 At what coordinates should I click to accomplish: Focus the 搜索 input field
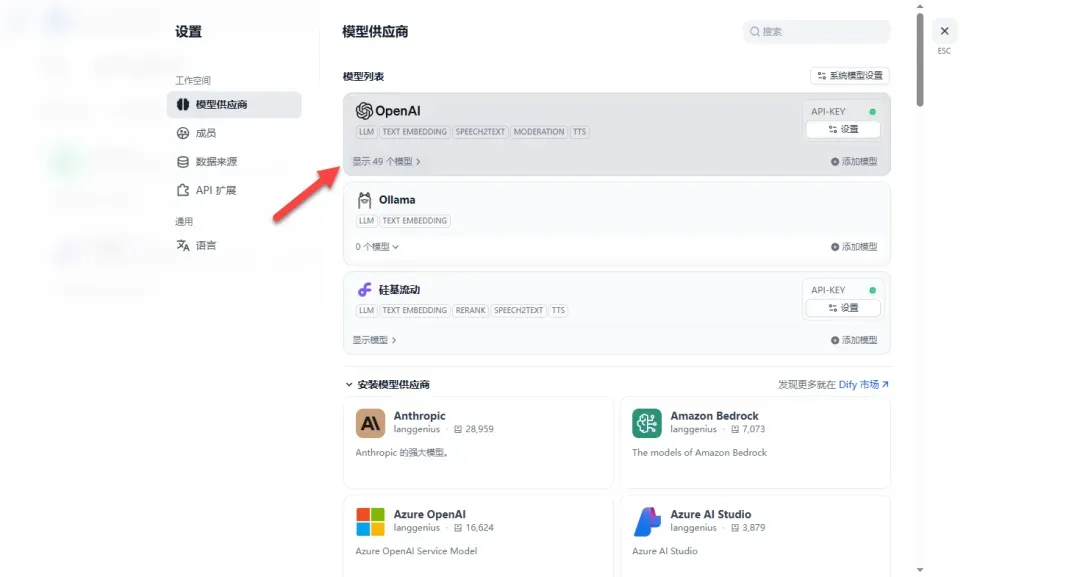coord(816,32)
